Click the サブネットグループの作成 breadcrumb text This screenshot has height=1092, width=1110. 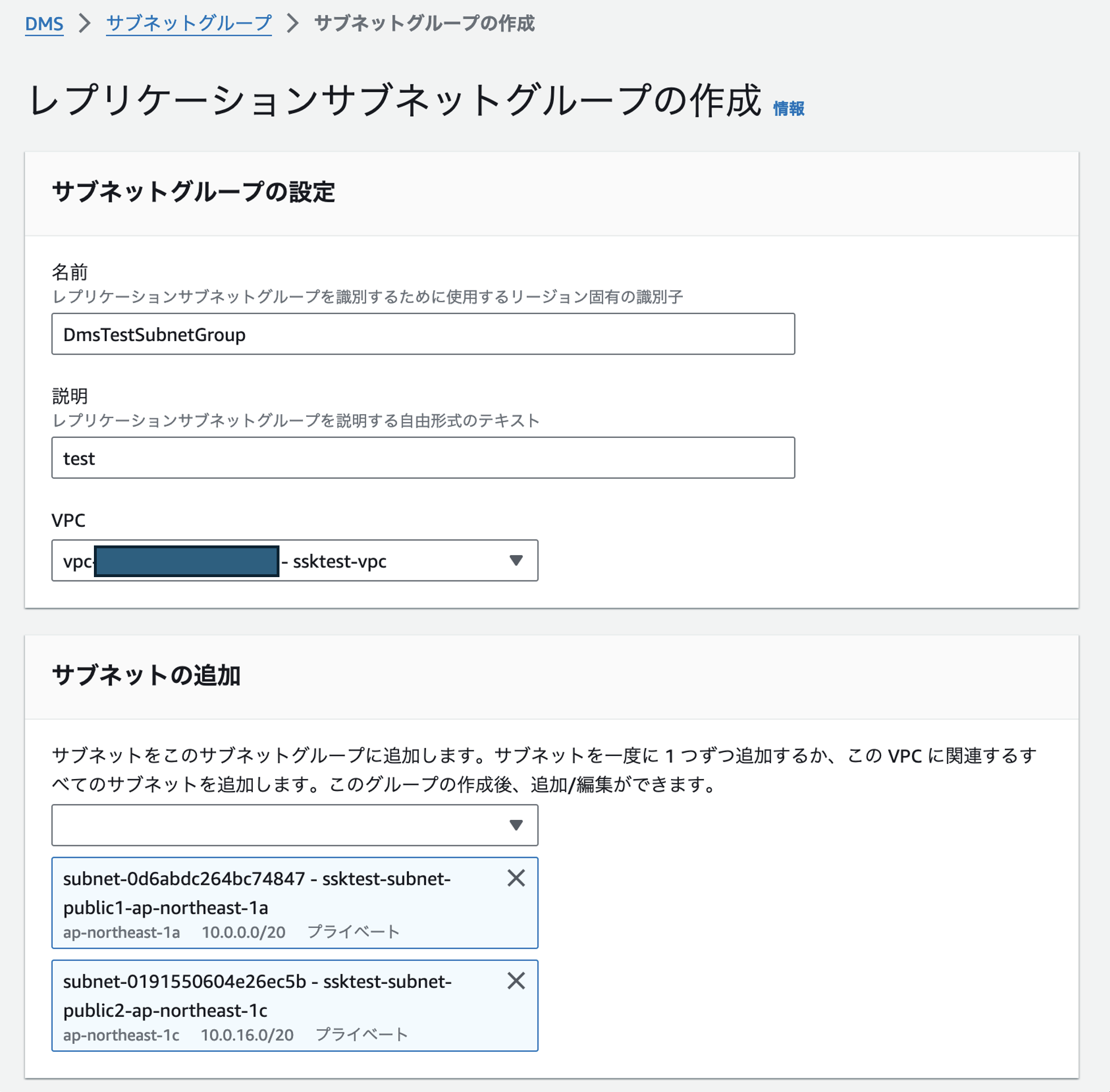coord(424,24)
